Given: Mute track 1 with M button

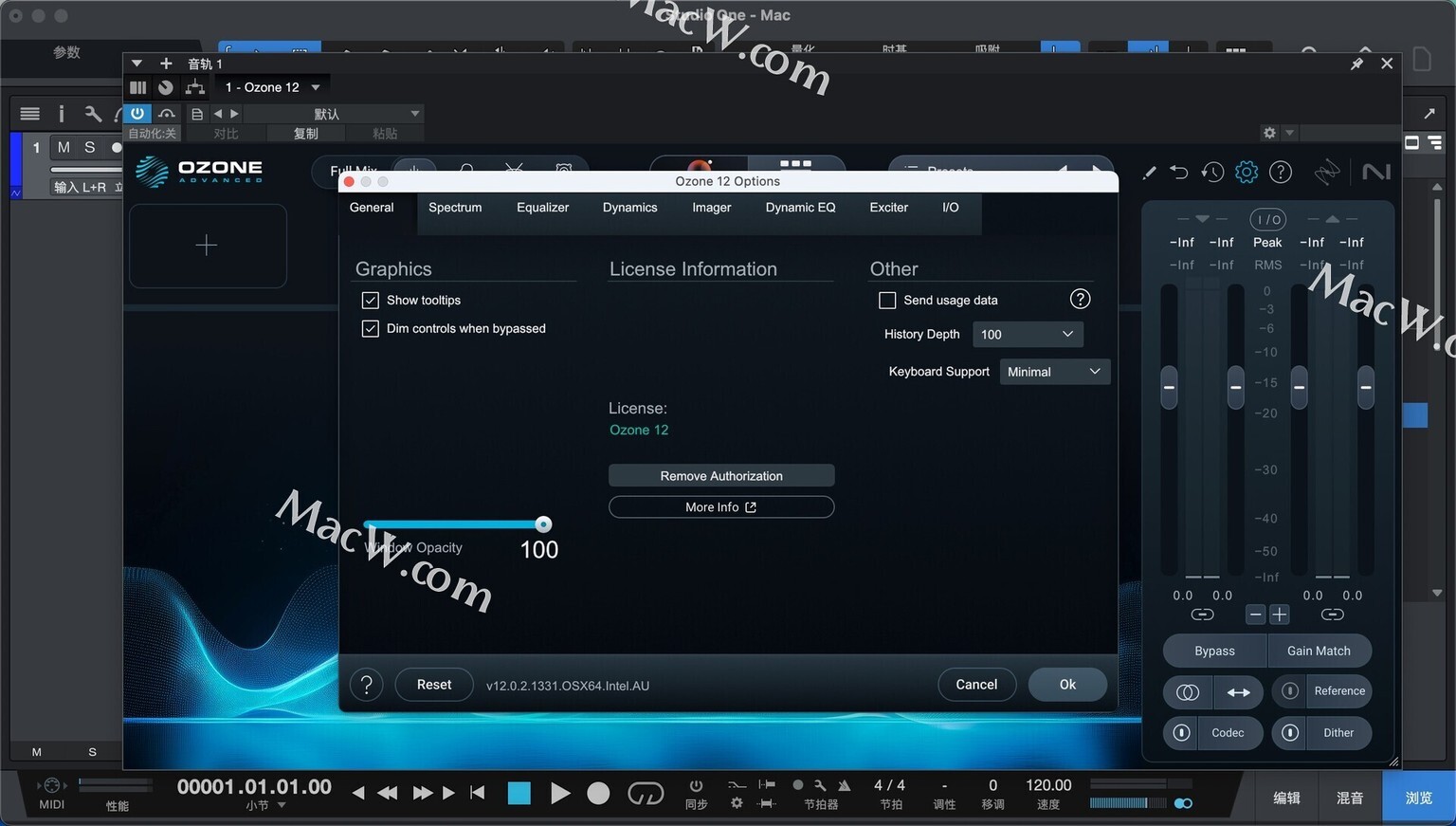Looking at the screenshot, I should [64, 147].
